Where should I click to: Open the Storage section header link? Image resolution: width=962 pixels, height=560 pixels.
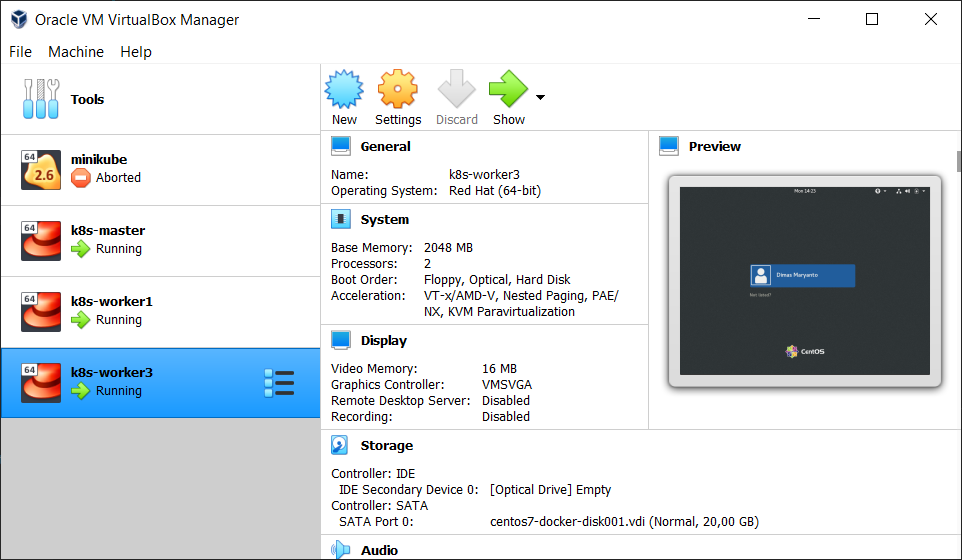pos(387,446)
